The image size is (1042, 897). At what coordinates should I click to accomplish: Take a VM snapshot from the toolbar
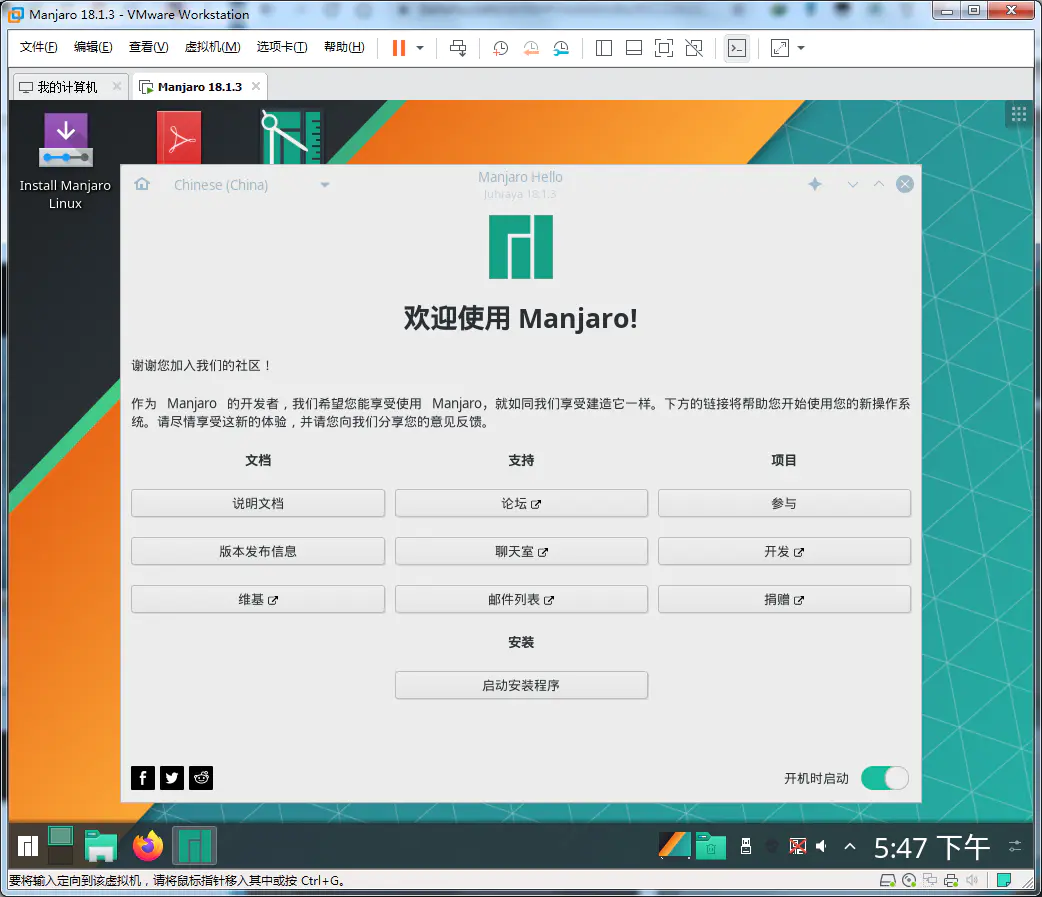click(500, 48)
